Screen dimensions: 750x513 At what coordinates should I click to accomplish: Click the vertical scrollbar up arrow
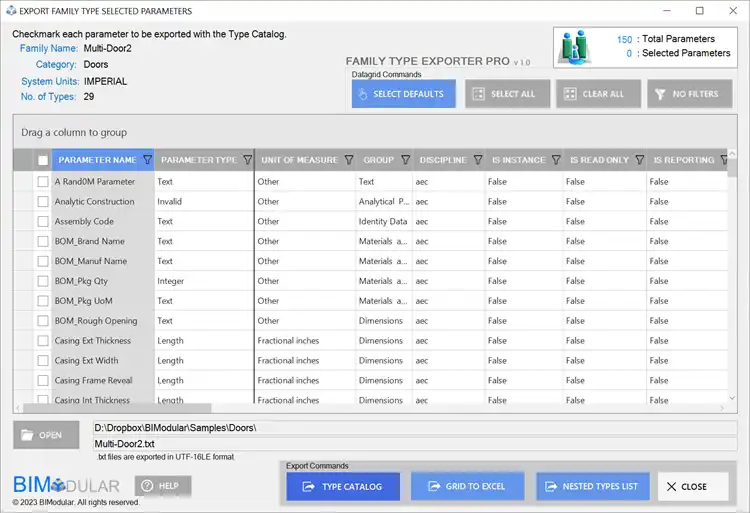point(732,153)
